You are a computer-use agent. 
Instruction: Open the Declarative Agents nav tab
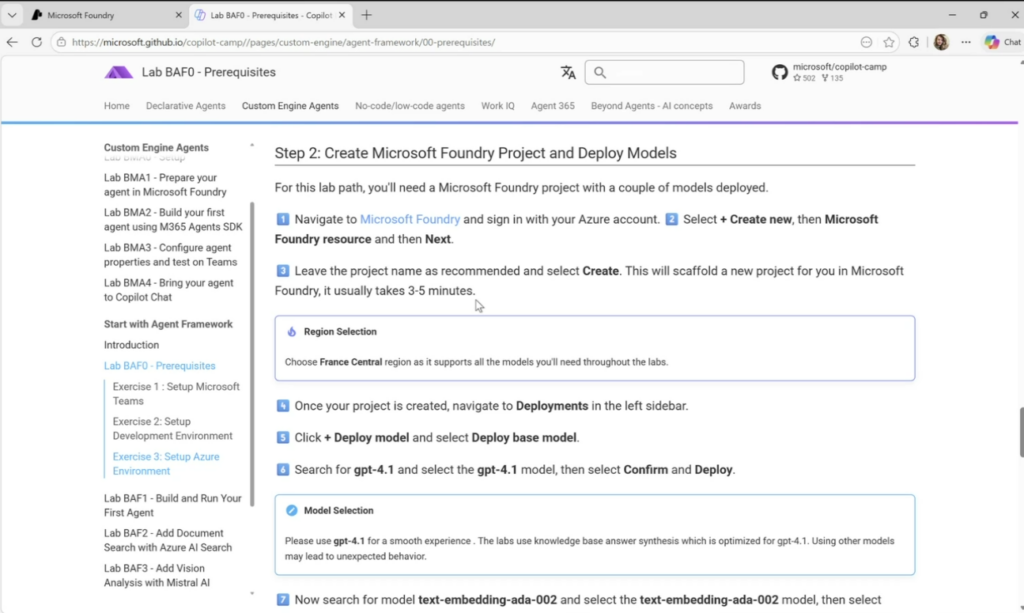(186, 106)
